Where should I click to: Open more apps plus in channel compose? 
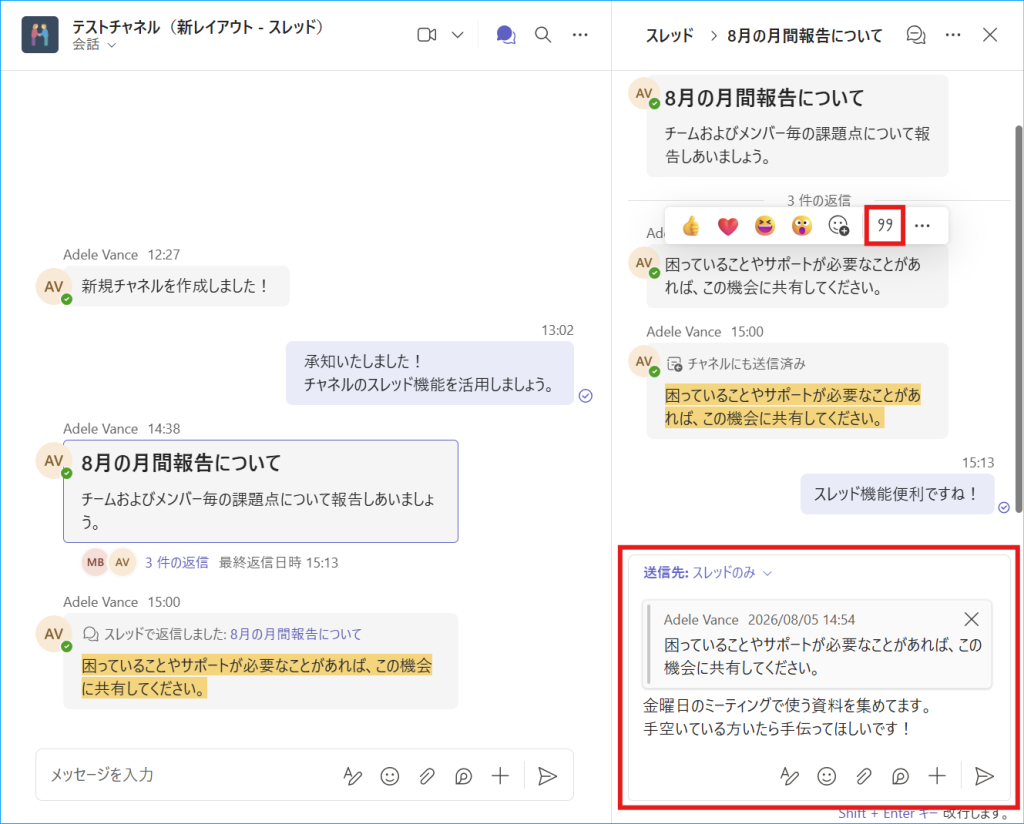click(500, 776)
